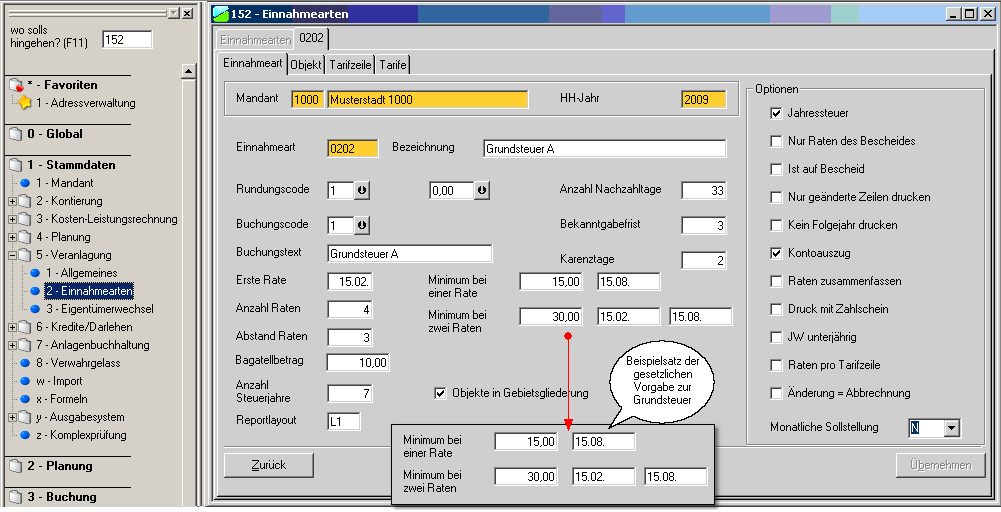
Task: Click the Rundungscode lookup button
Action: click(361, 190)
